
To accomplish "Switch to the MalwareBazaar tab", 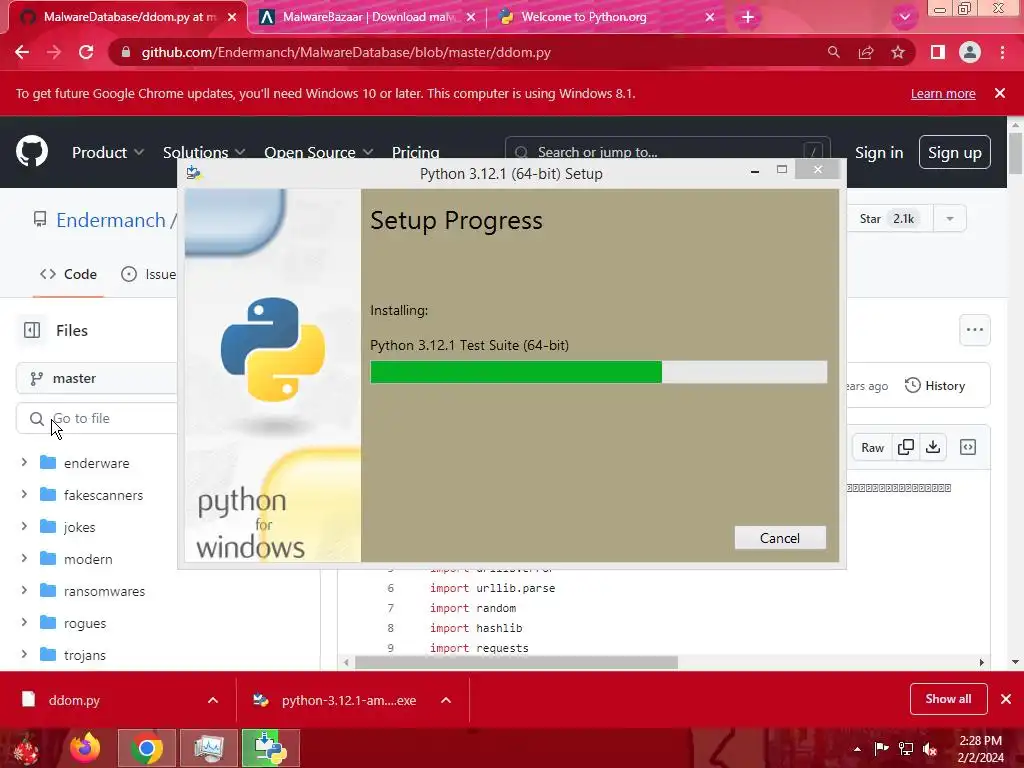I will tap(368, 17).
